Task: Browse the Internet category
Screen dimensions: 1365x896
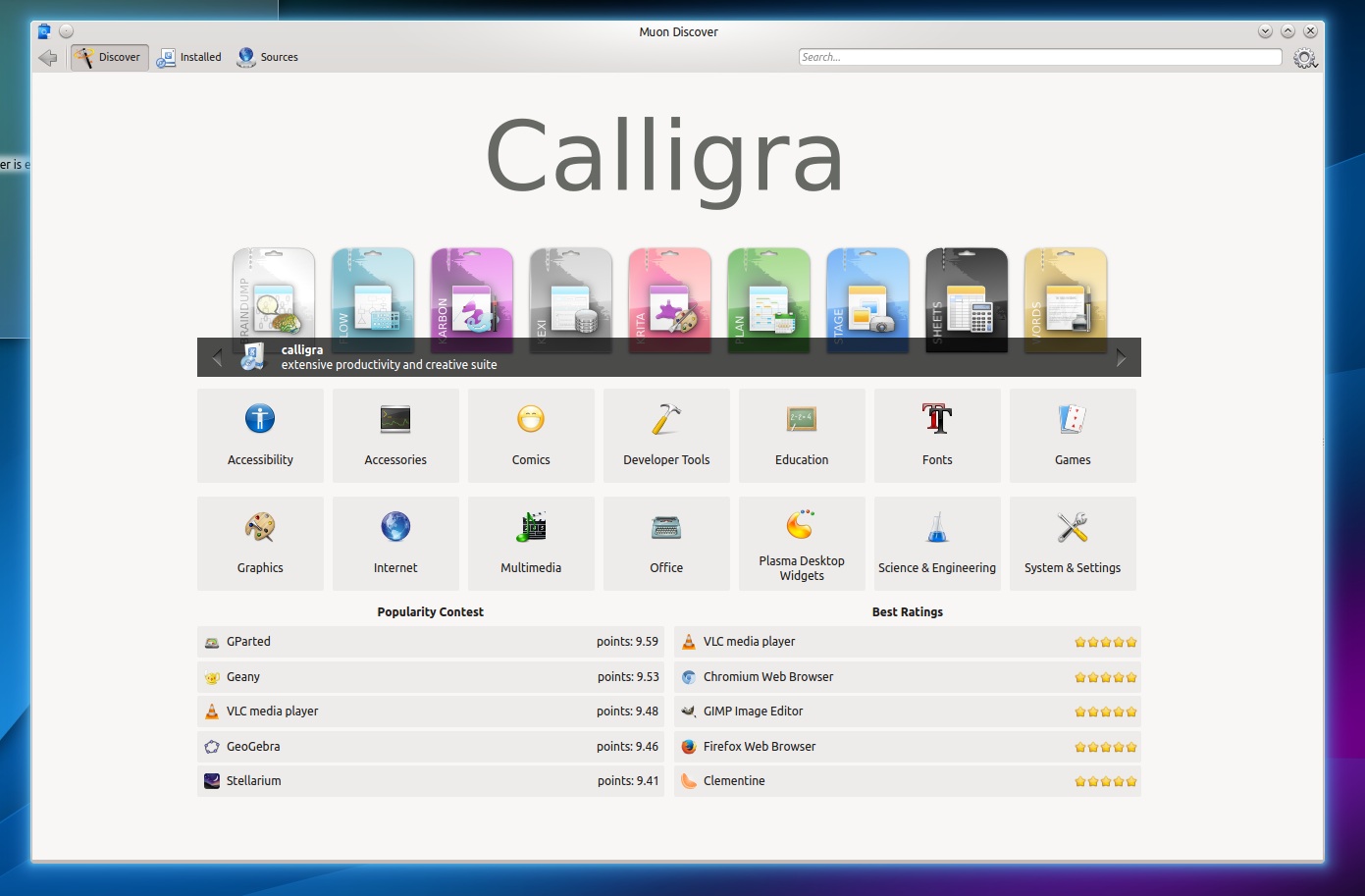Action: click(395, 544)
